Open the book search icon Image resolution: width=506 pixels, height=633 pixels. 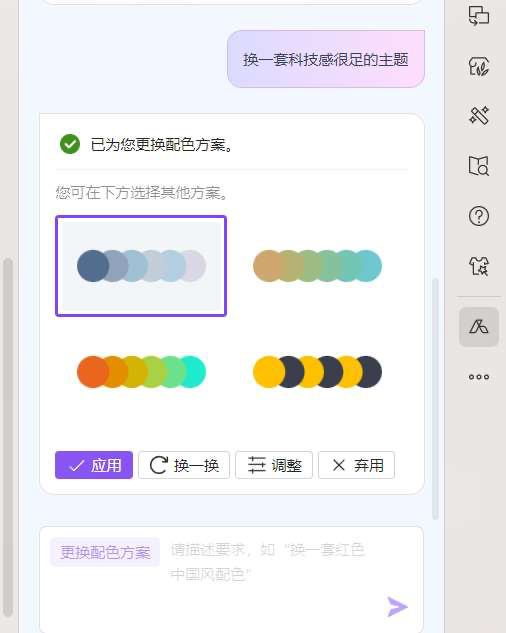pyautogui.click(x=479, y=166)
